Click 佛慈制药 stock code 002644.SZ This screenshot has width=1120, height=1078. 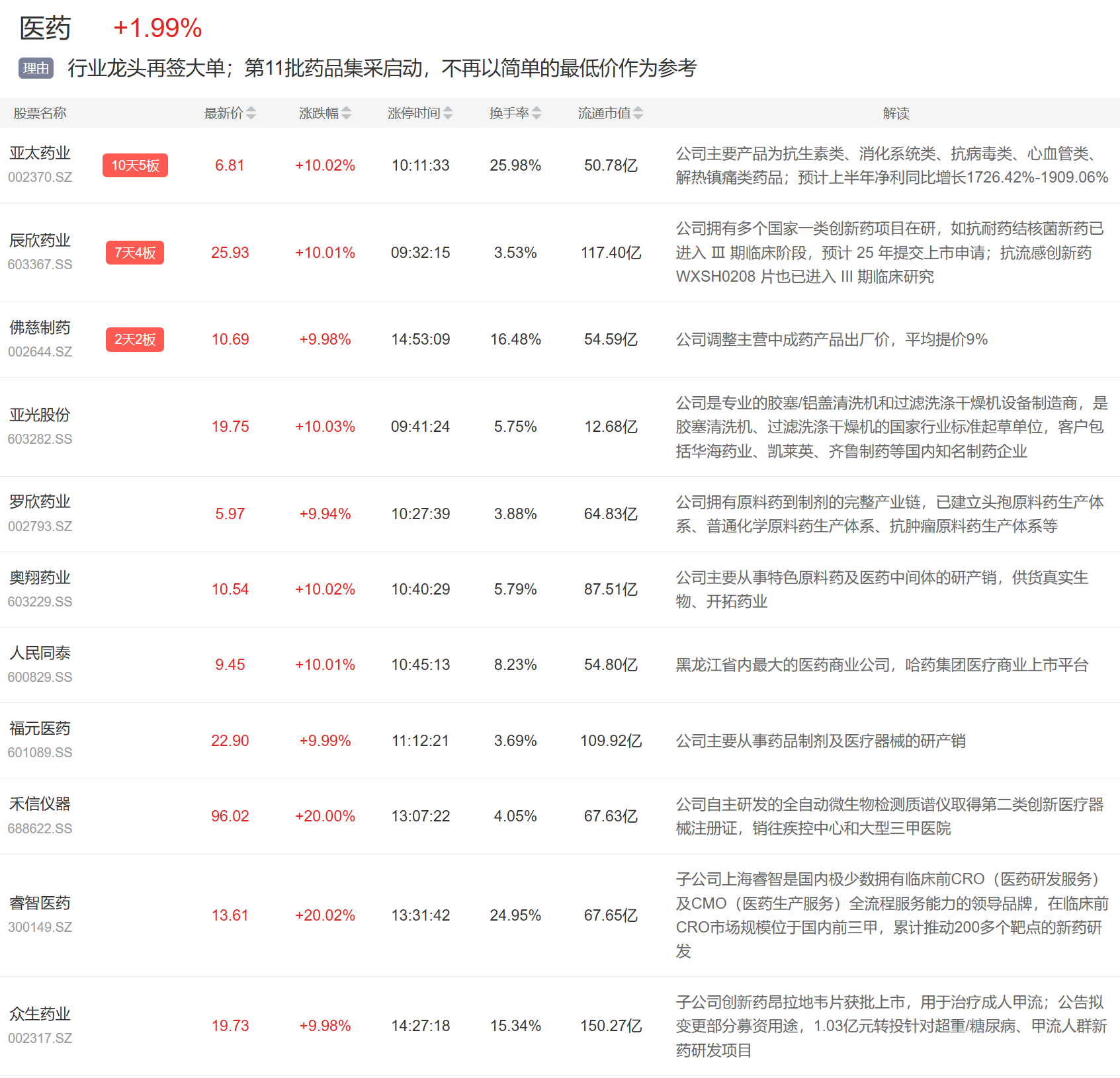point(40,352)
